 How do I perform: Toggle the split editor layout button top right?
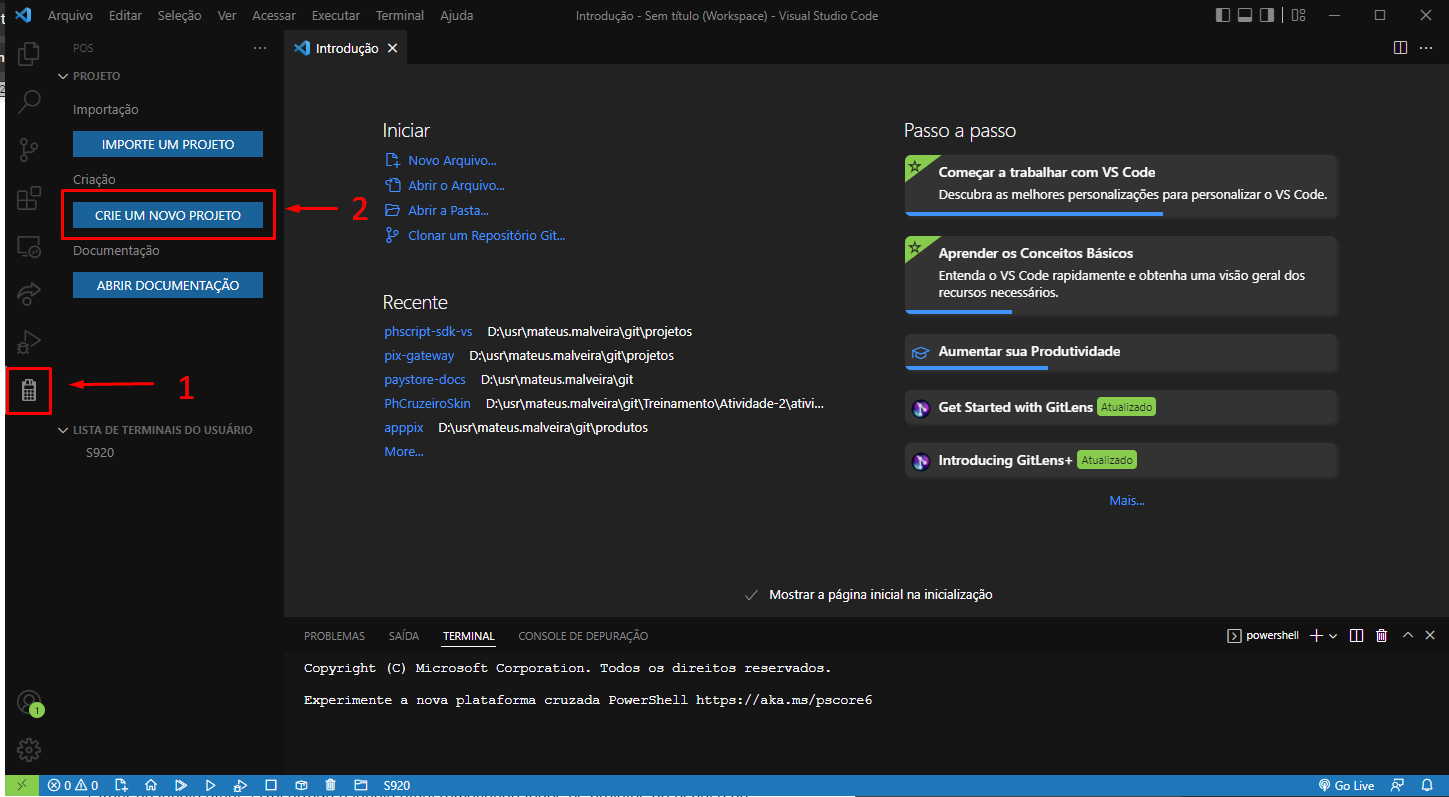coord(1400,47)
